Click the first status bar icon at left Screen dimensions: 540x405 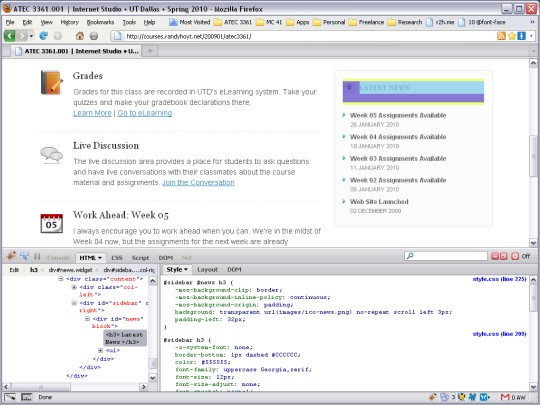(x=10, y=397)
